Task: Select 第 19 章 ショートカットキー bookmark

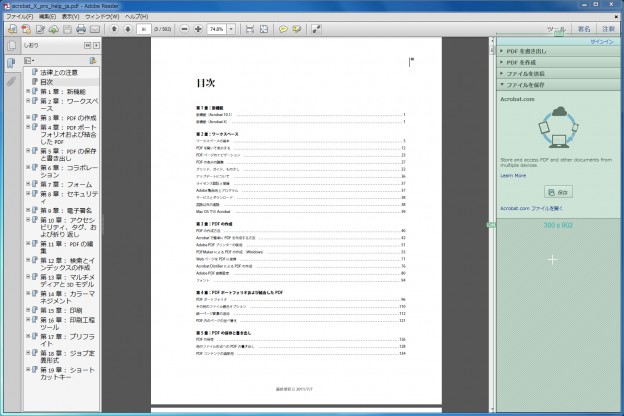Action: pyautogui.click(x=68, y=373)
